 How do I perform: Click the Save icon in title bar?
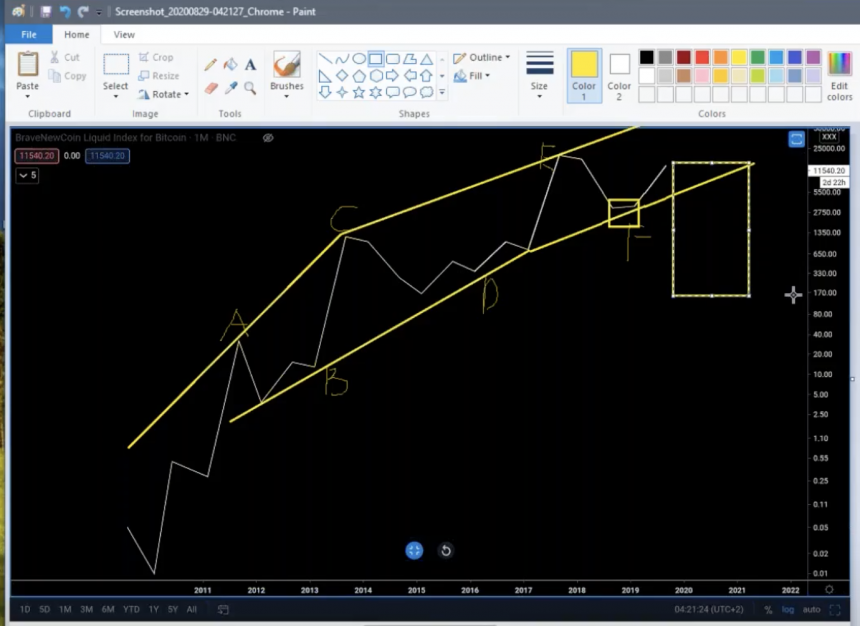click(x=46, y=12)
